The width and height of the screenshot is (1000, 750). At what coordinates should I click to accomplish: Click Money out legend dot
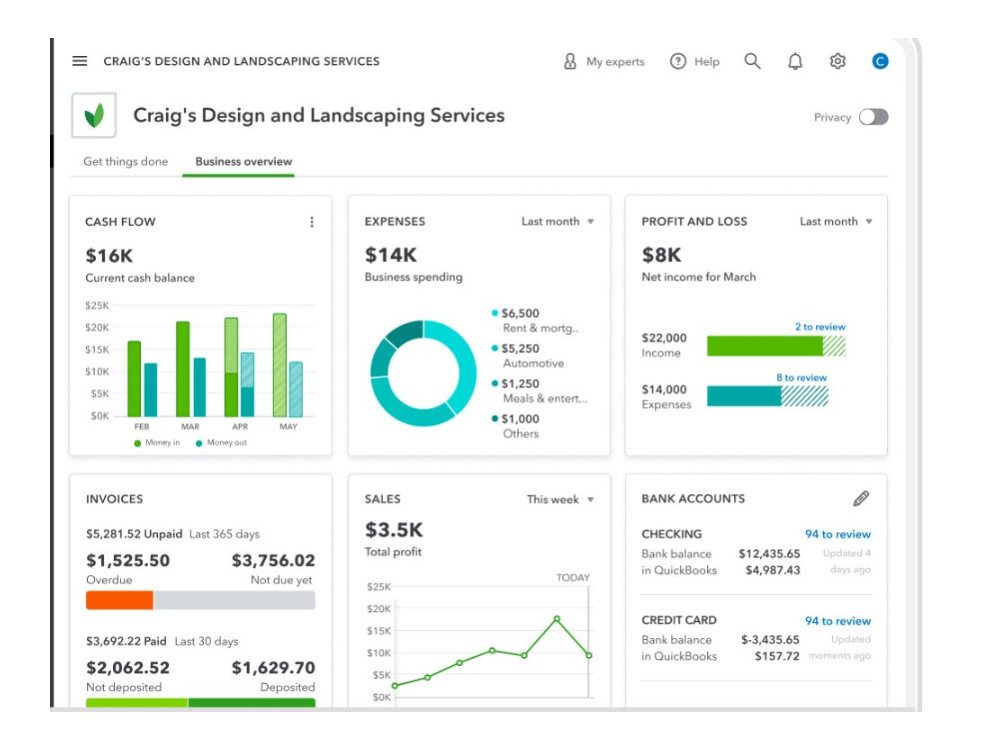(x=199, y=443)
